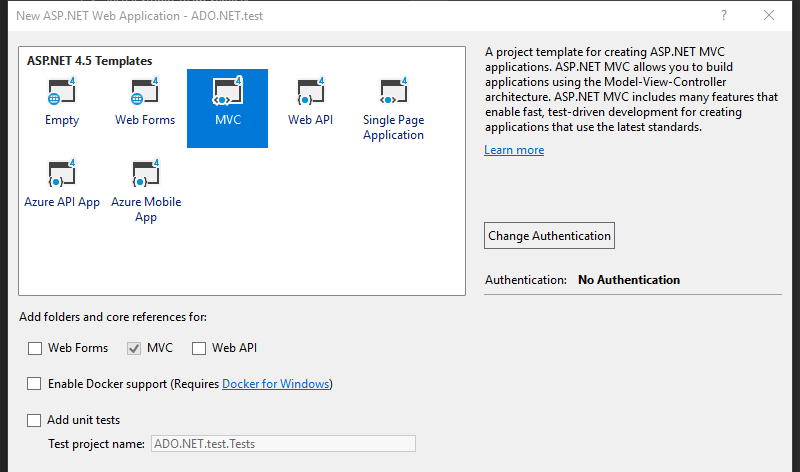Close the New ASP.NET Web Application dialog

769,15
